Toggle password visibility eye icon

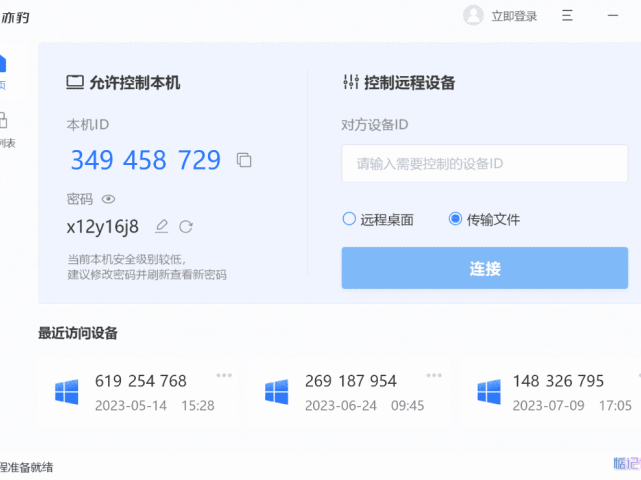pyautogui.click(x=108, y=199)
